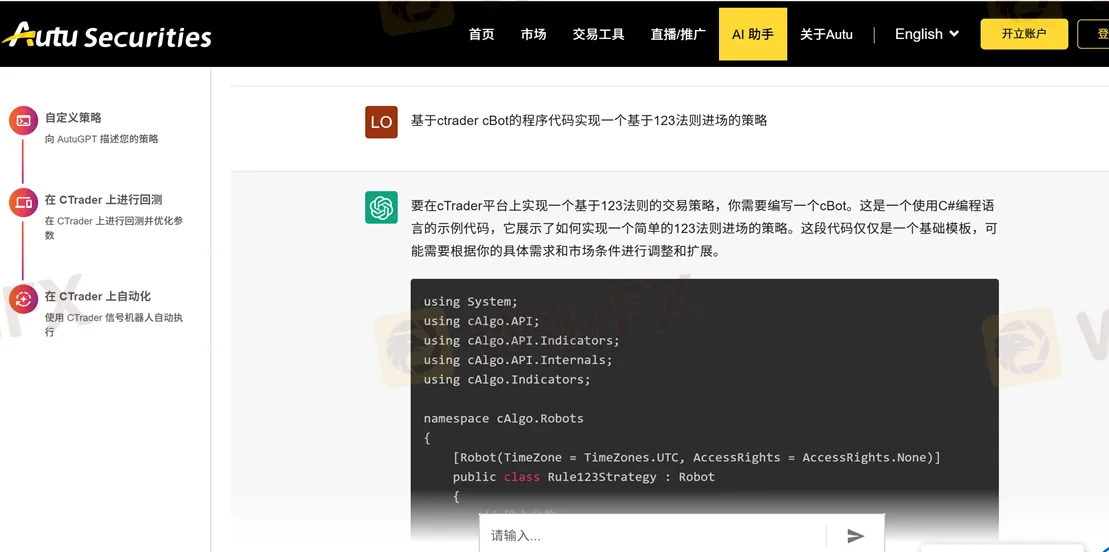Click the 'using cAlgo.API.Internals;' code line
Viewport: 1109px width, 552px height.
tap(518, 360)
